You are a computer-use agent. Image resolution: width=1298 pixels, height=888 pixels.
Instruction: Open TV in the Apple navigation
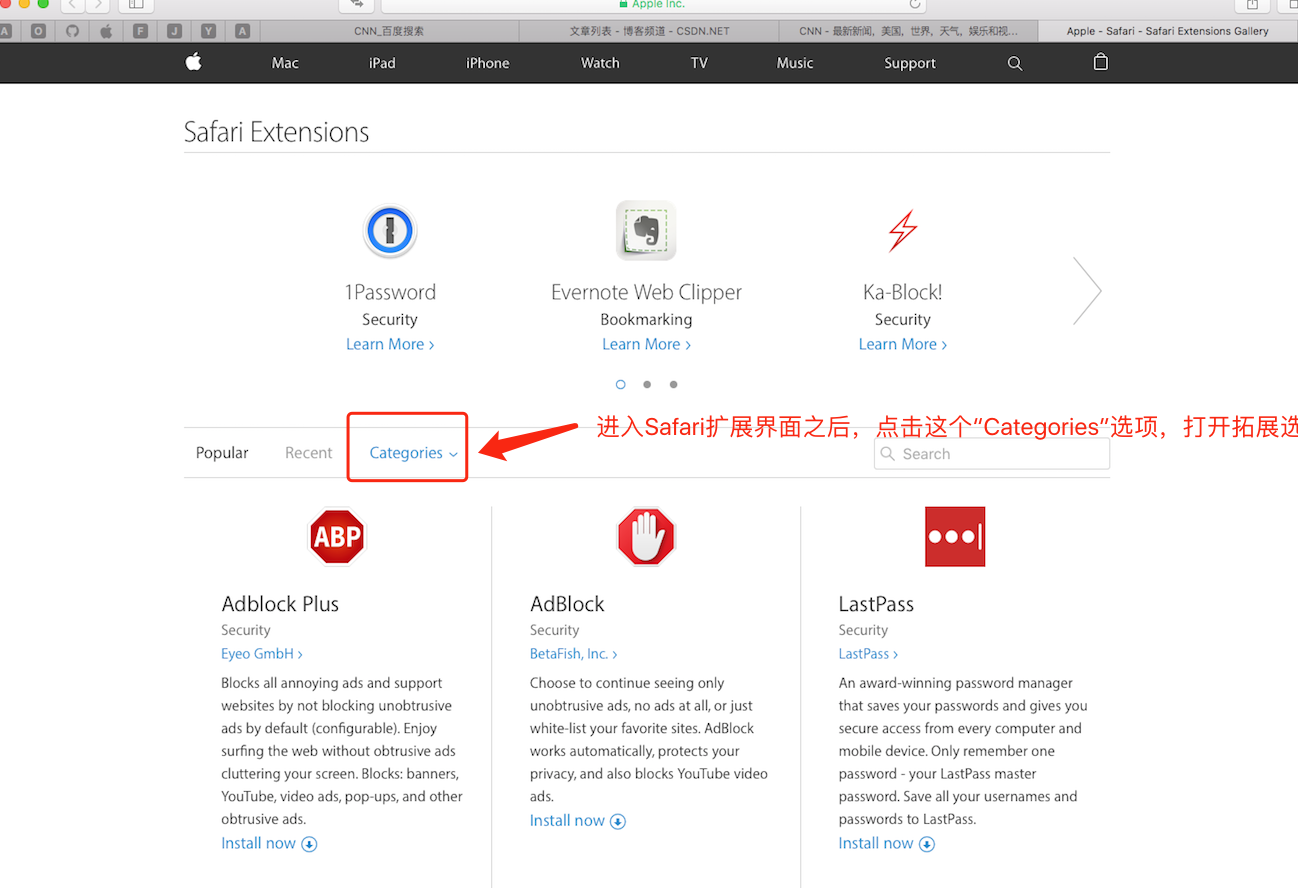click(699, 63)
